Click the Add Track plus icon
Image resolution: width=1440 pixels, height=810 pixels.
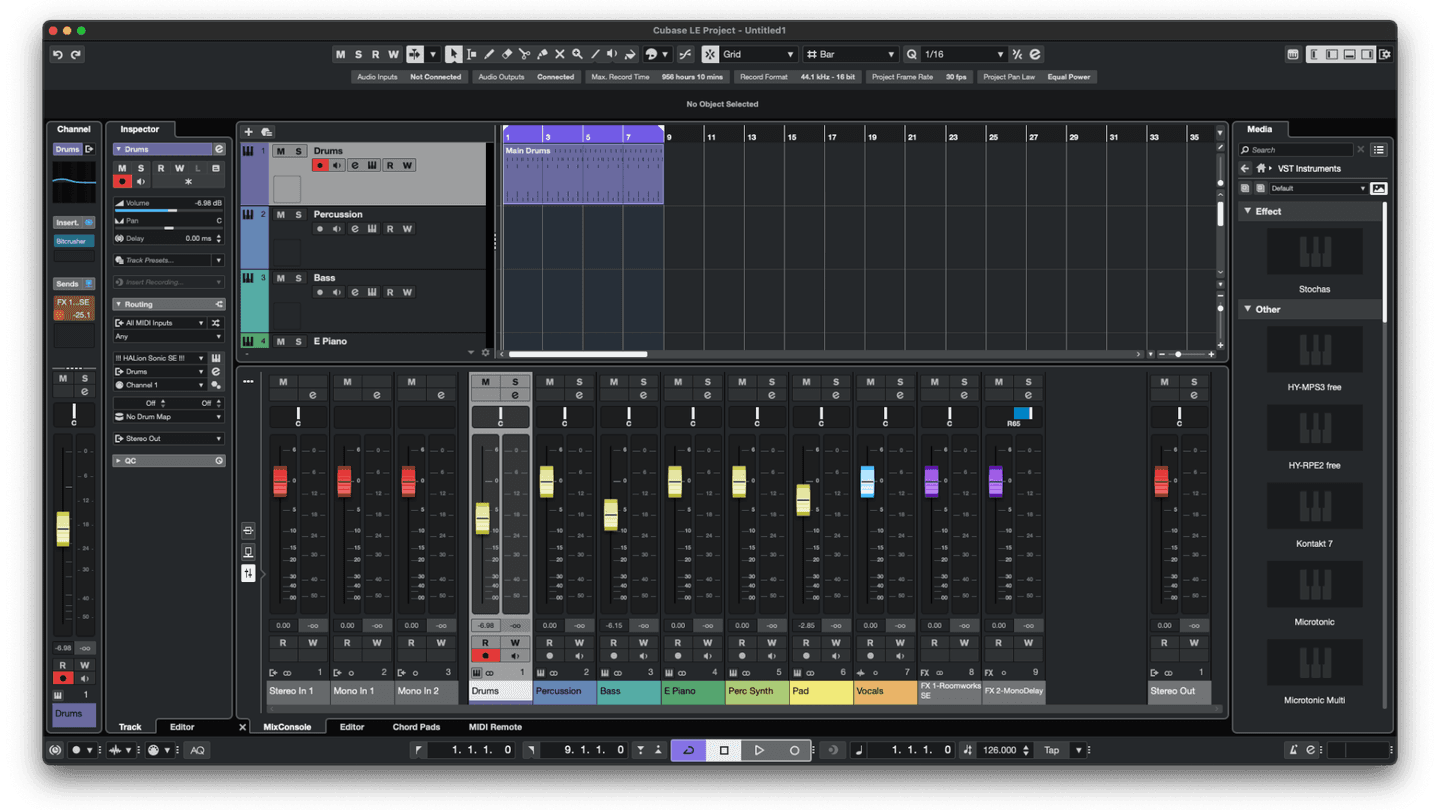click(249, 131)
